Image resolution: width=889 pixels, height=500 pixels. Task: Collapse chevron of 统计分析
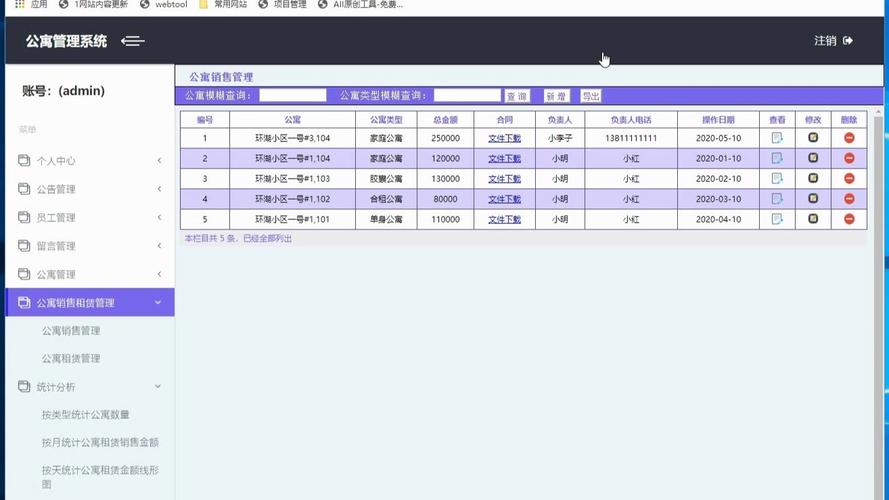[158, 387]
